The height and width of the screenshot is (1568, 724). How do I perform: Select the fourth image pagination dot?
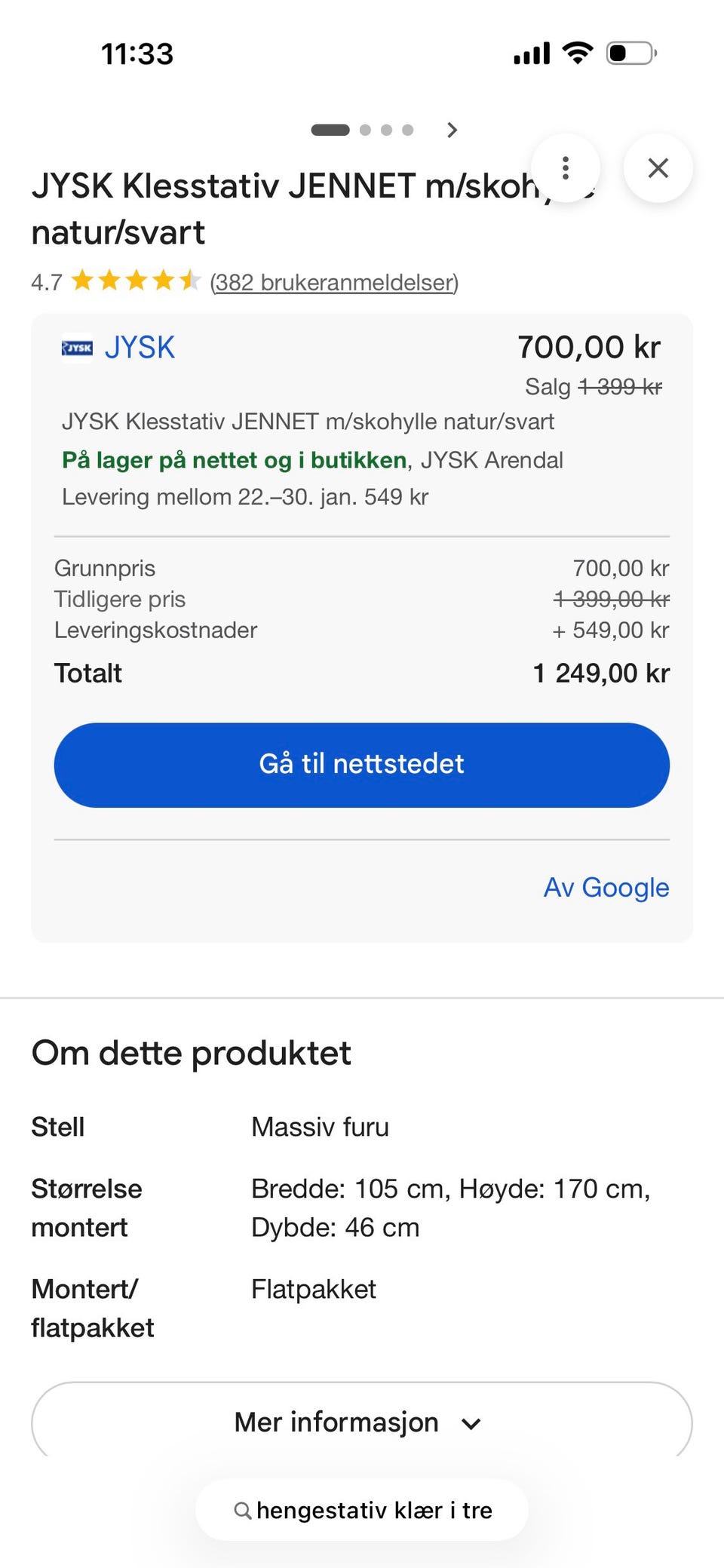408,130
